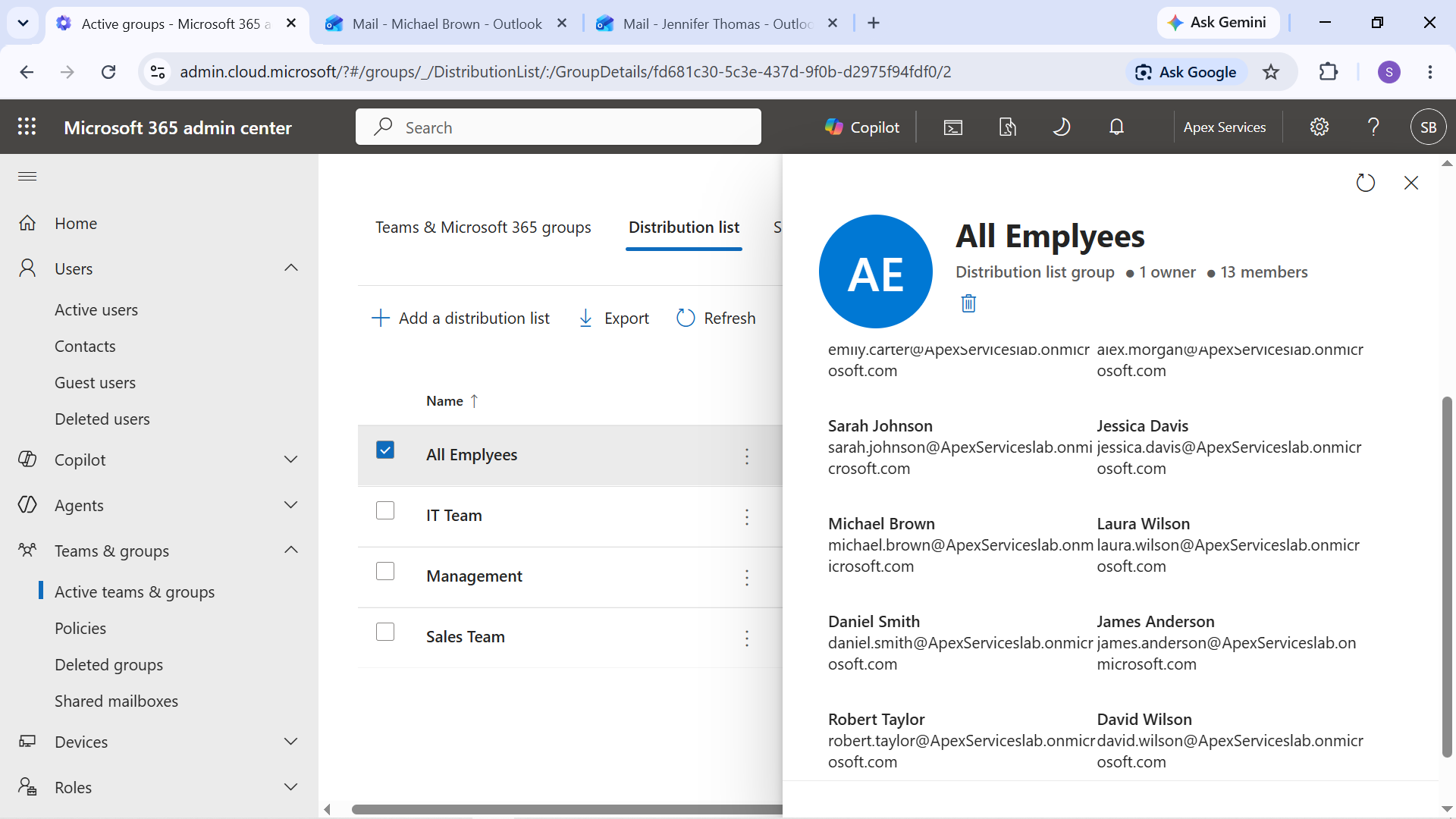Collapse the Users navigation section

[x=291, y=268]
